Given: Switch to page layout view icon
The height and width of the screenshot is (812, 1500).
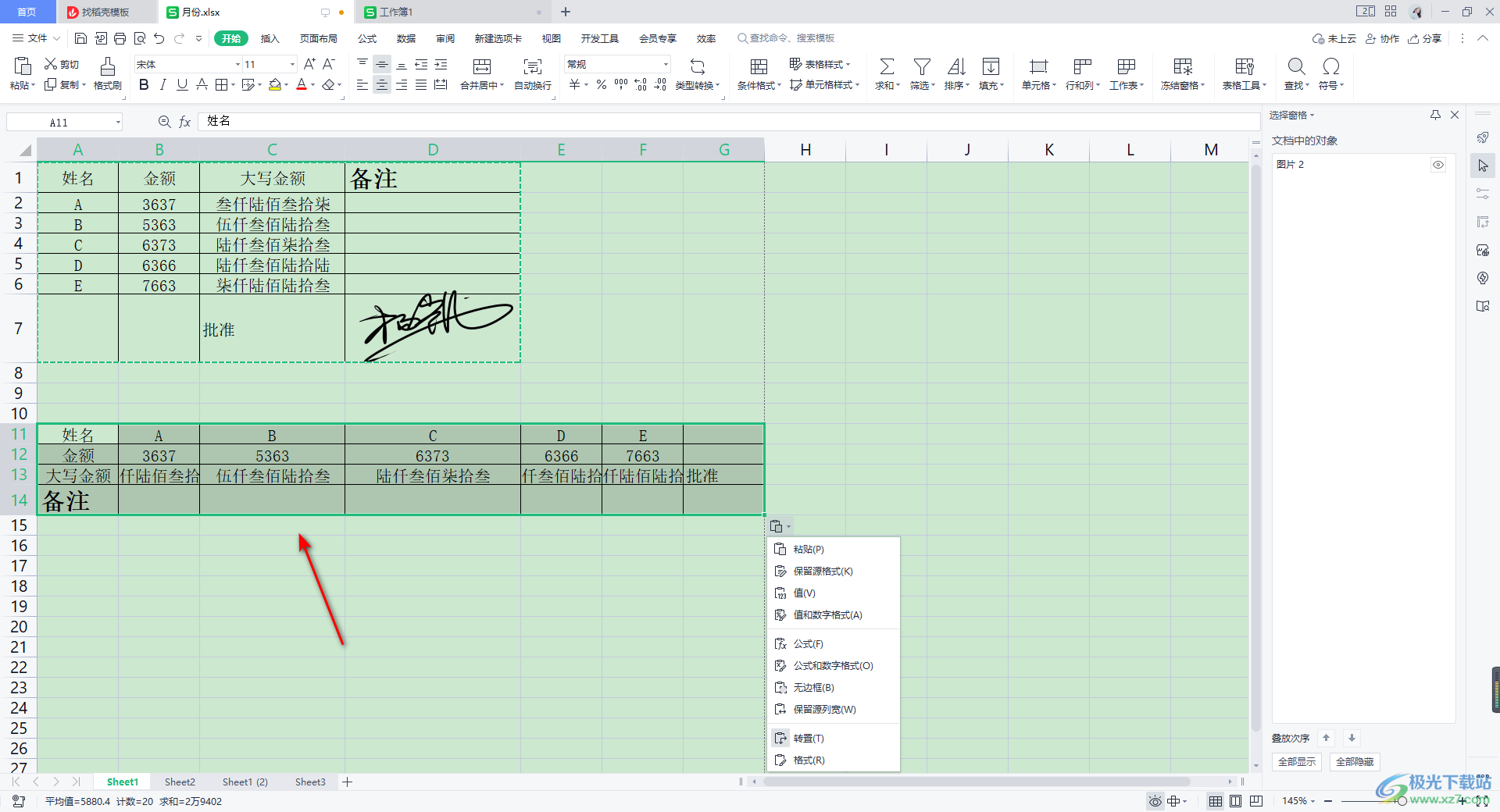Looking at the screenshot, I should click(1235, 801).
